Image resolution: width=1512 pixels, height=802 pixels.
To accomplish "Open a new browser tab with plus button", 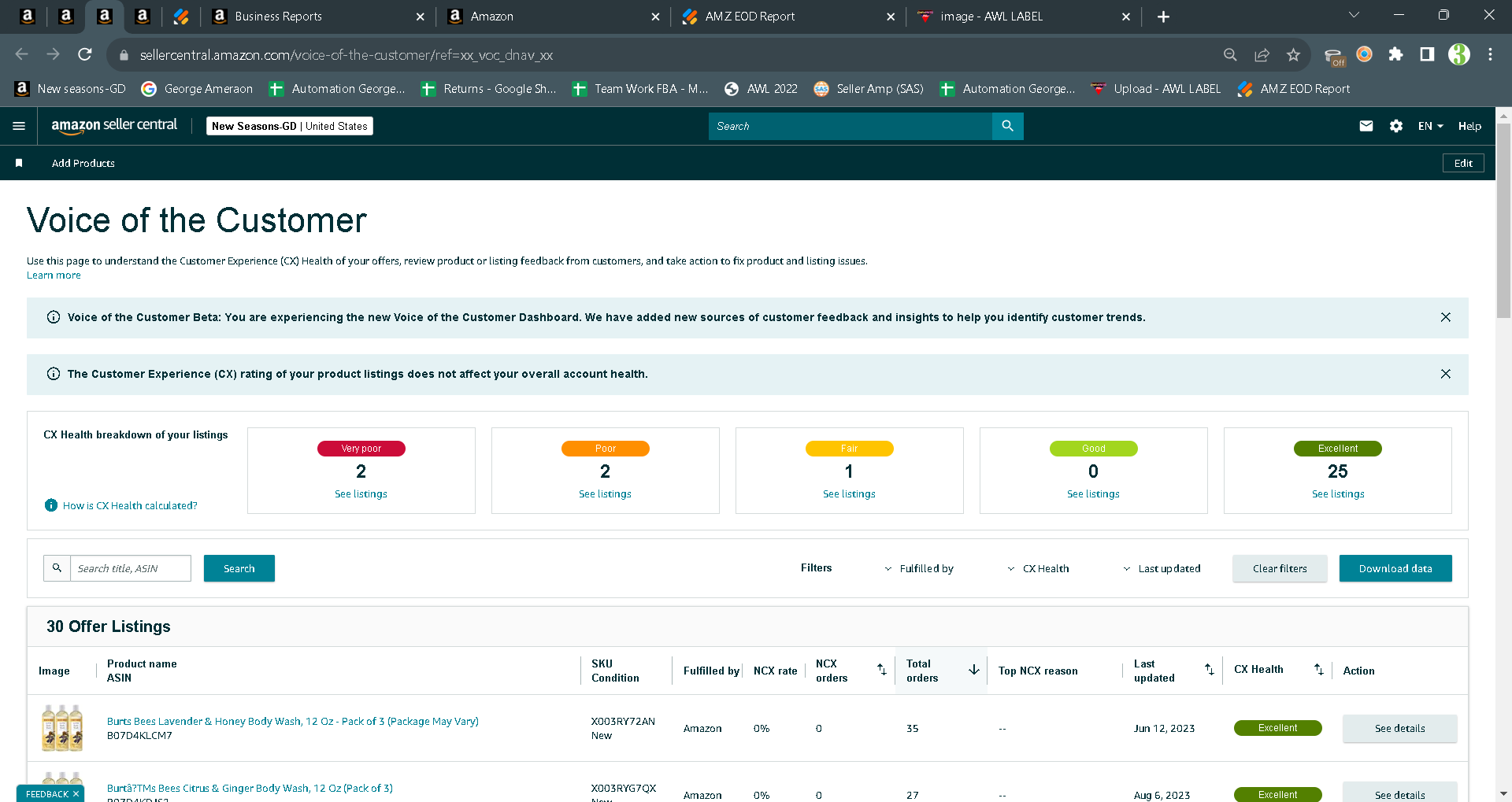I will coord(1163,17).
